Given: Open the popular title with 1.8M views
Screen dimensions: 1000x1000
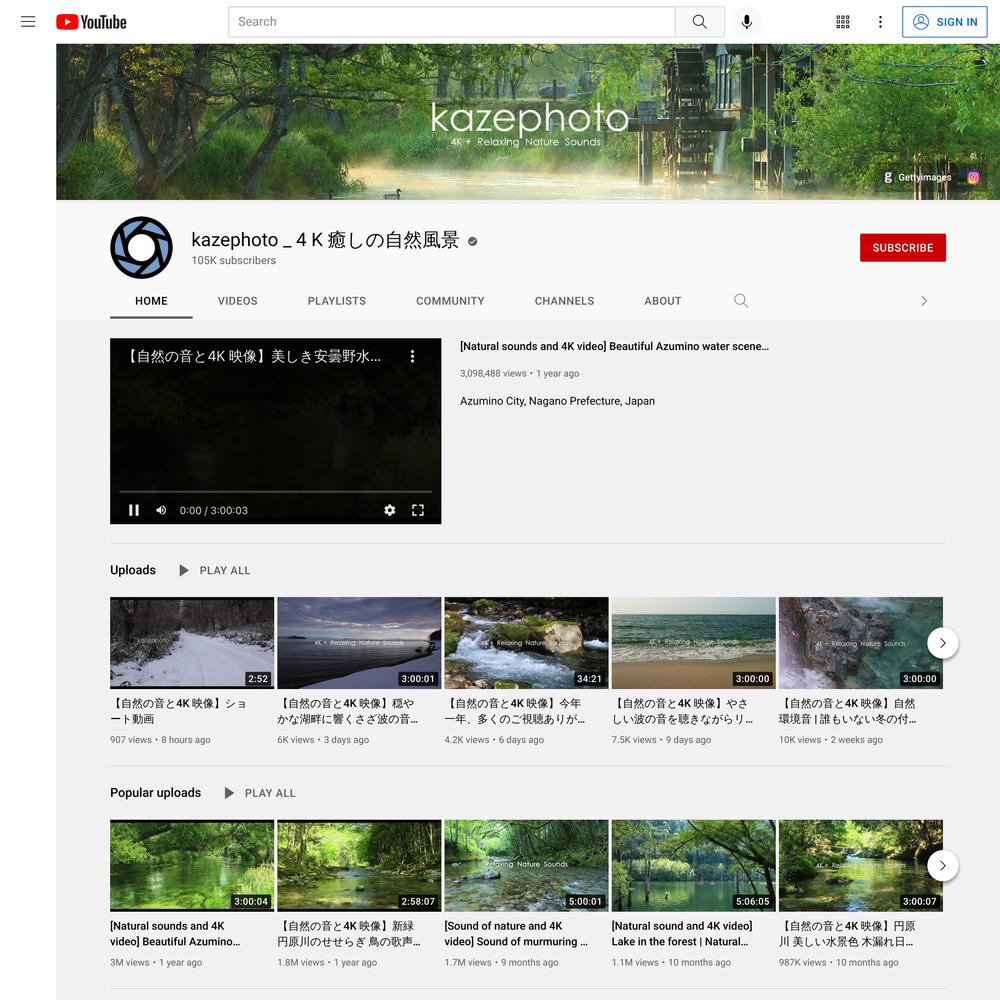Looking at the screenshot, I should (x=349, y=934).
